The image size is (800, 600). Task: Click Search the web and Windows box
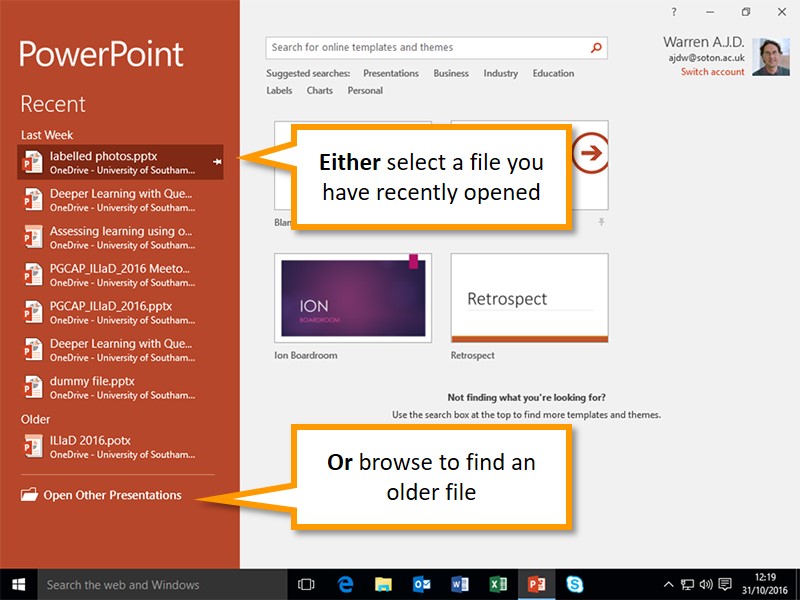(x=162, y=585)
